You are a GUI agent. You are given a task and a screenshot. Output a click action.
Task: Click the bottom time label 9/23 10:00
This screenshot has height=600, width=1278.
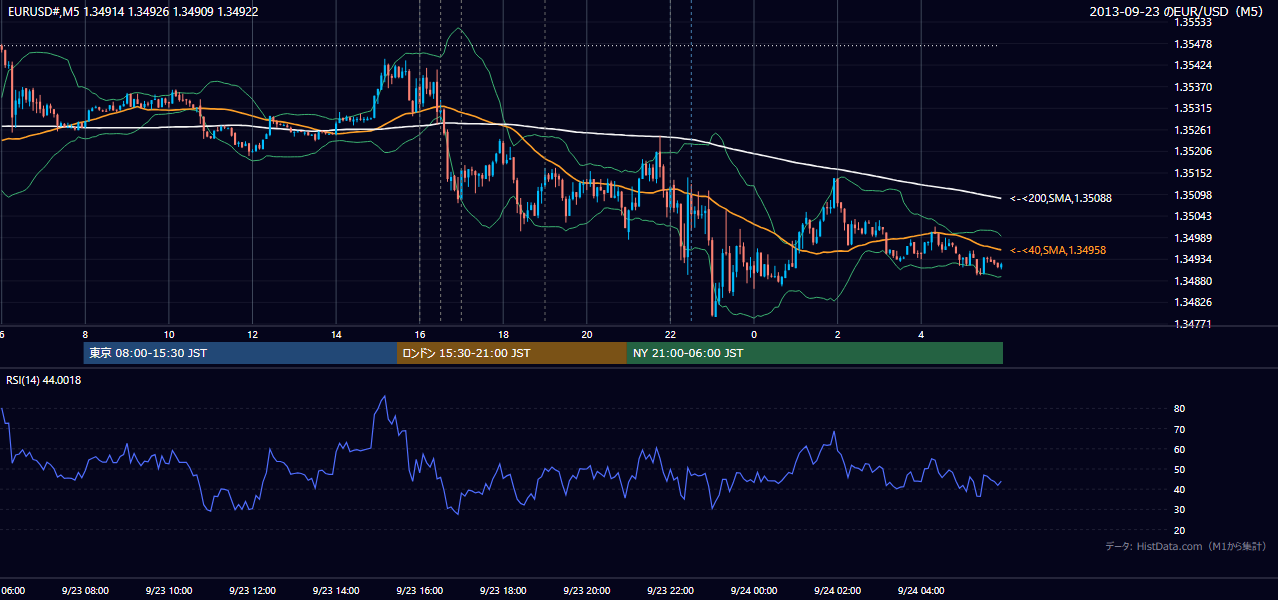(x=167, y=591)
